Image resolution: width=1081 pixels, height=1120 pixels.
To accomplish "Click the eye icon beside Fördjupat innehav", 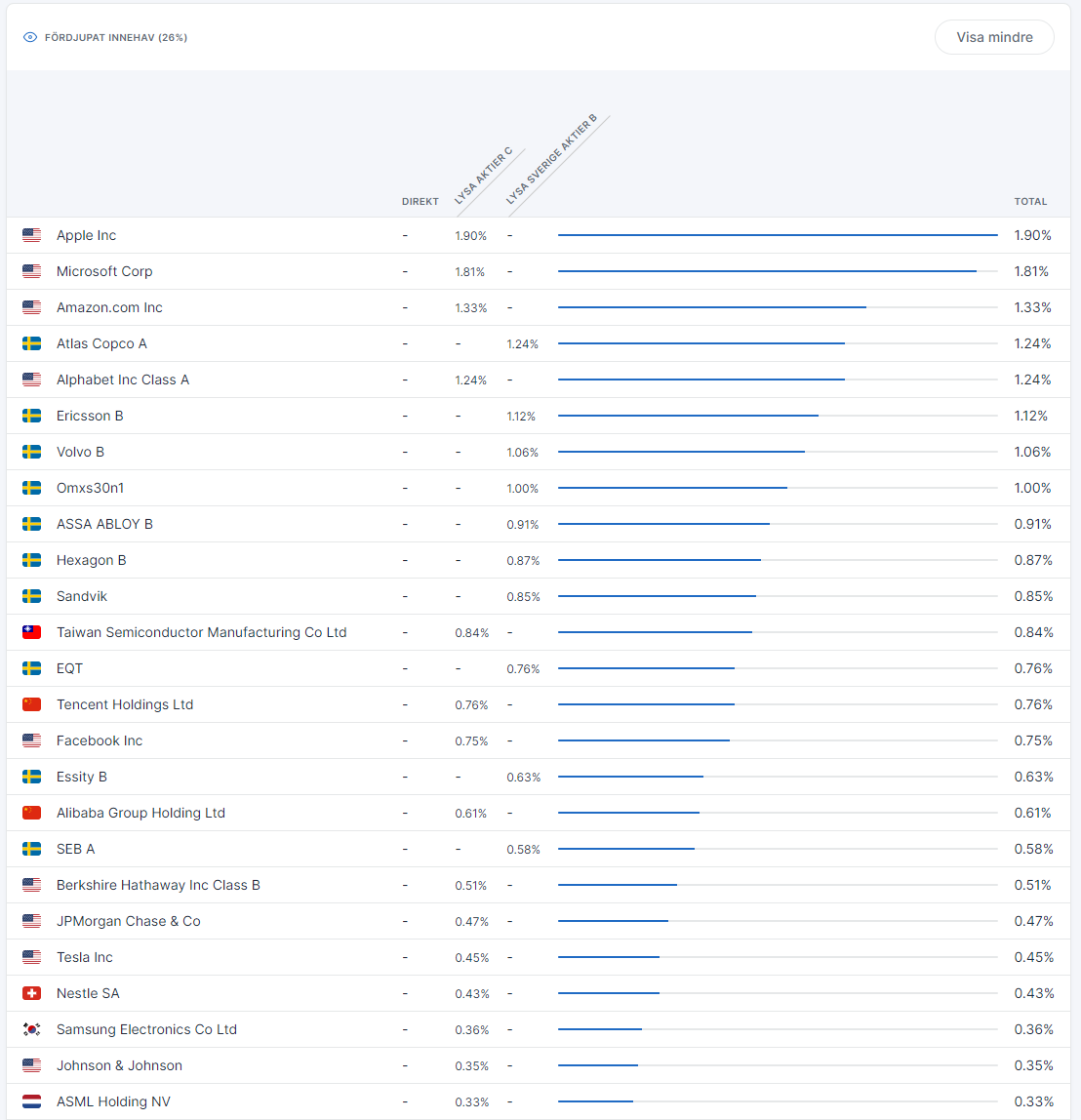I will coord(30,38).
